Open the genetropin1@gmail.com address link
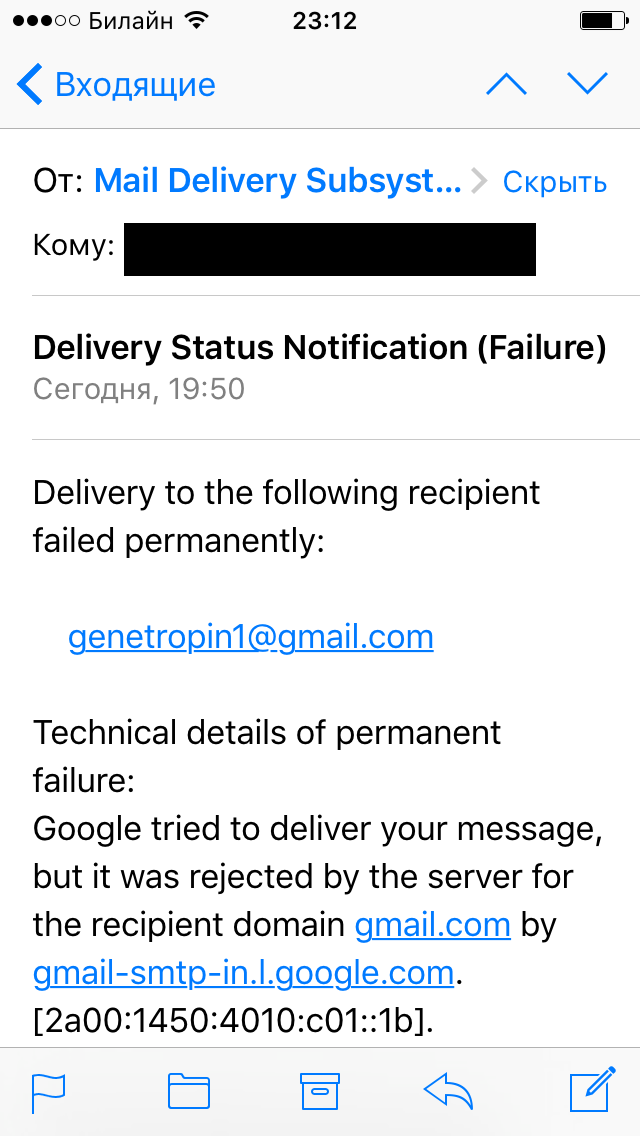The image size is (640, 1136). (x=250, y=637)
